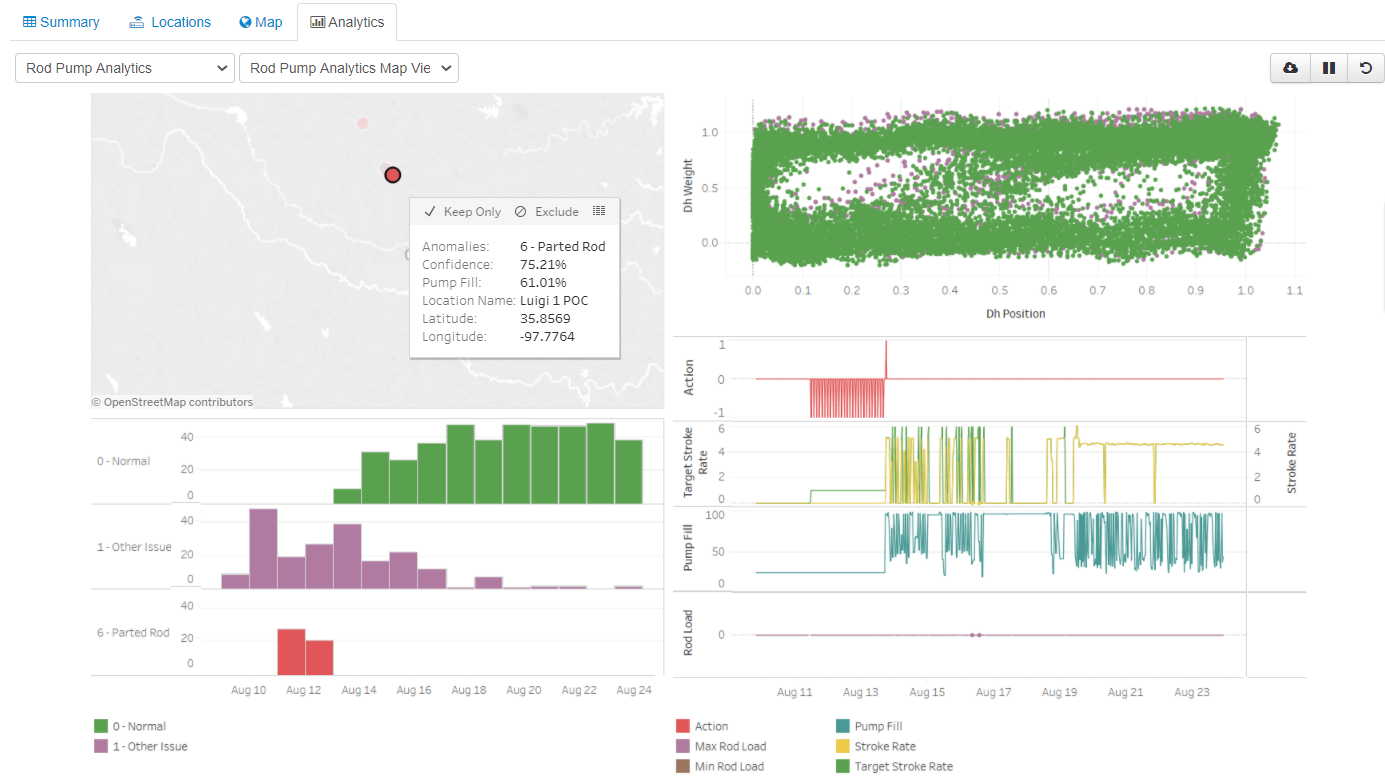Go to the Map tab
This screenshot has height=781, width=1385.
click(x=260, y=22)
